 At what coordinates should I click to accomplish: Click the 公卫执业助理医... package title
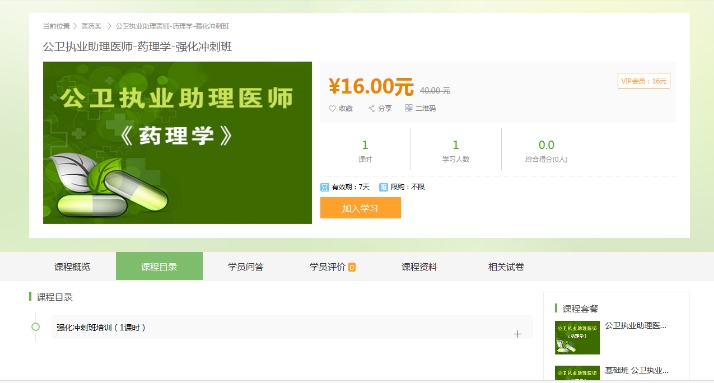636,326
